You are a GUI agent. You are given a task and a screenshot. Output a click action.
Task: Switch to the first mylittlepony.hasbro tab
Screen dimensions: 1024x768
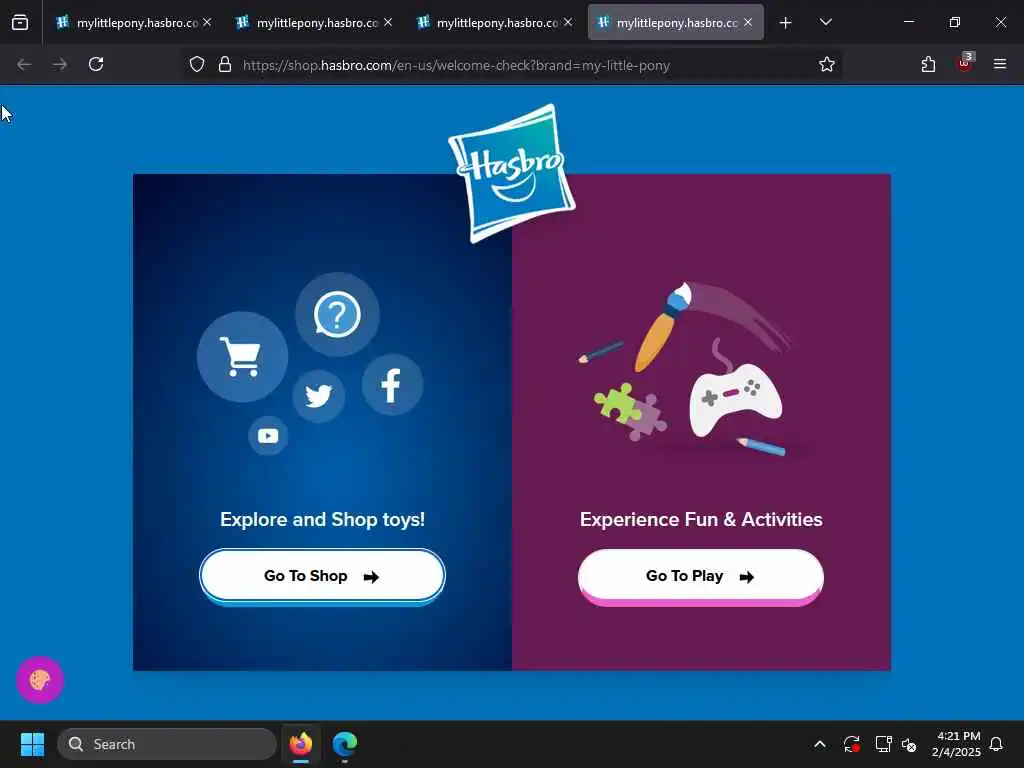pos(135,23)
